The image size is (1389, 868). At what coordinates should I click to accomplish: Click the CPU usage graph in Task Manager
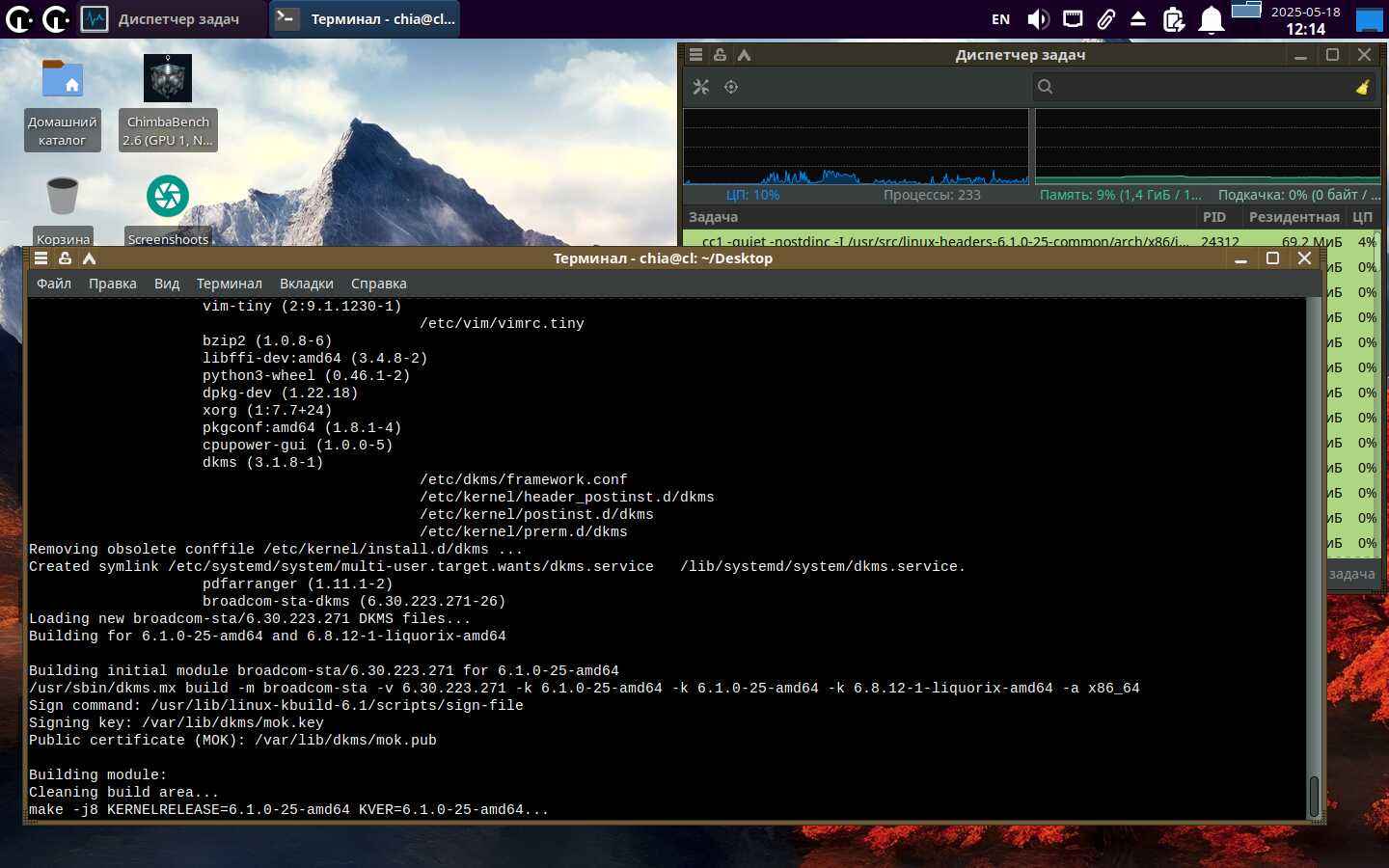point(856,146)
